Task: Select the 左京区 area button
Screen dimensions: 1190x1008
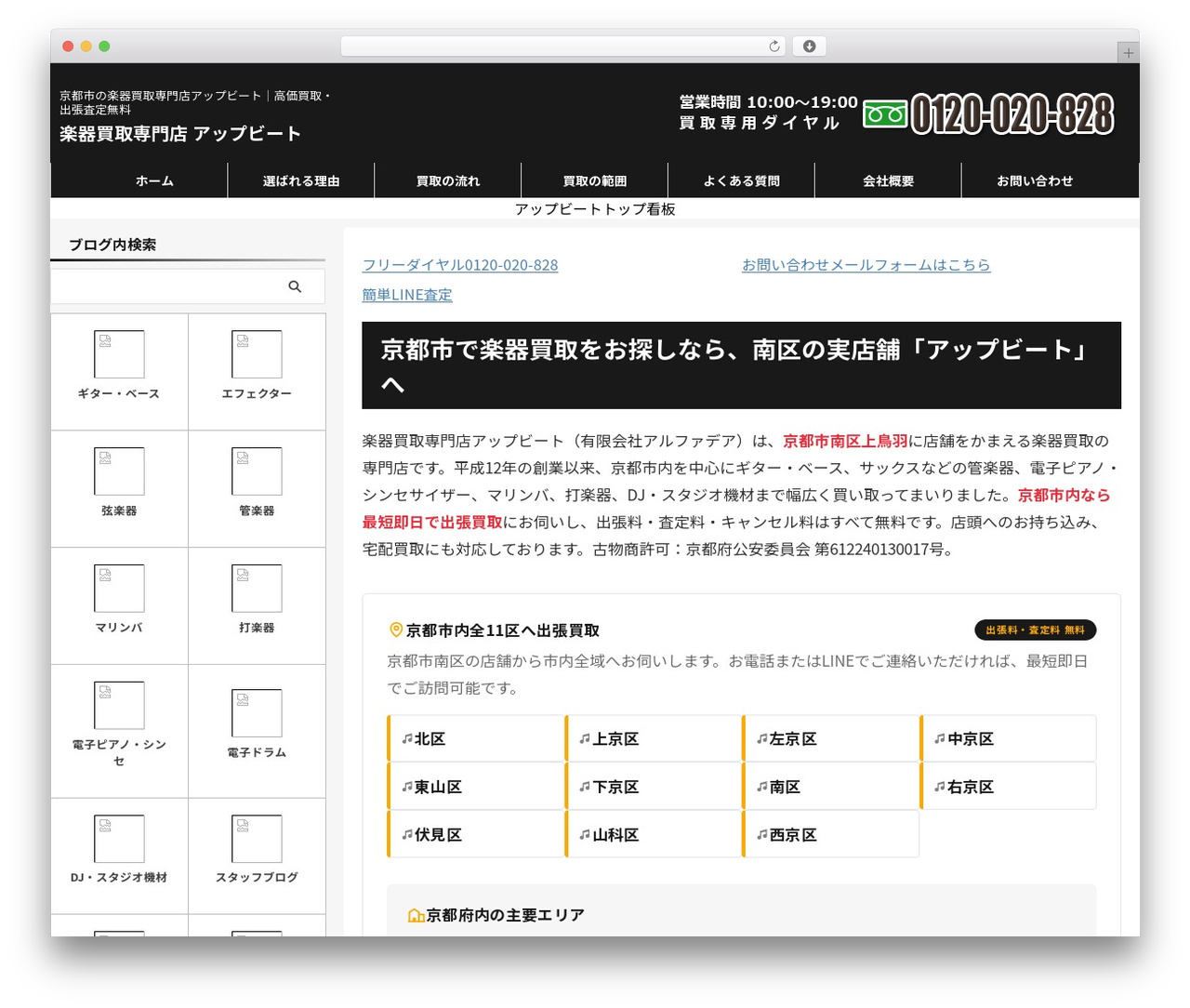Action: [x=830, y=738]
